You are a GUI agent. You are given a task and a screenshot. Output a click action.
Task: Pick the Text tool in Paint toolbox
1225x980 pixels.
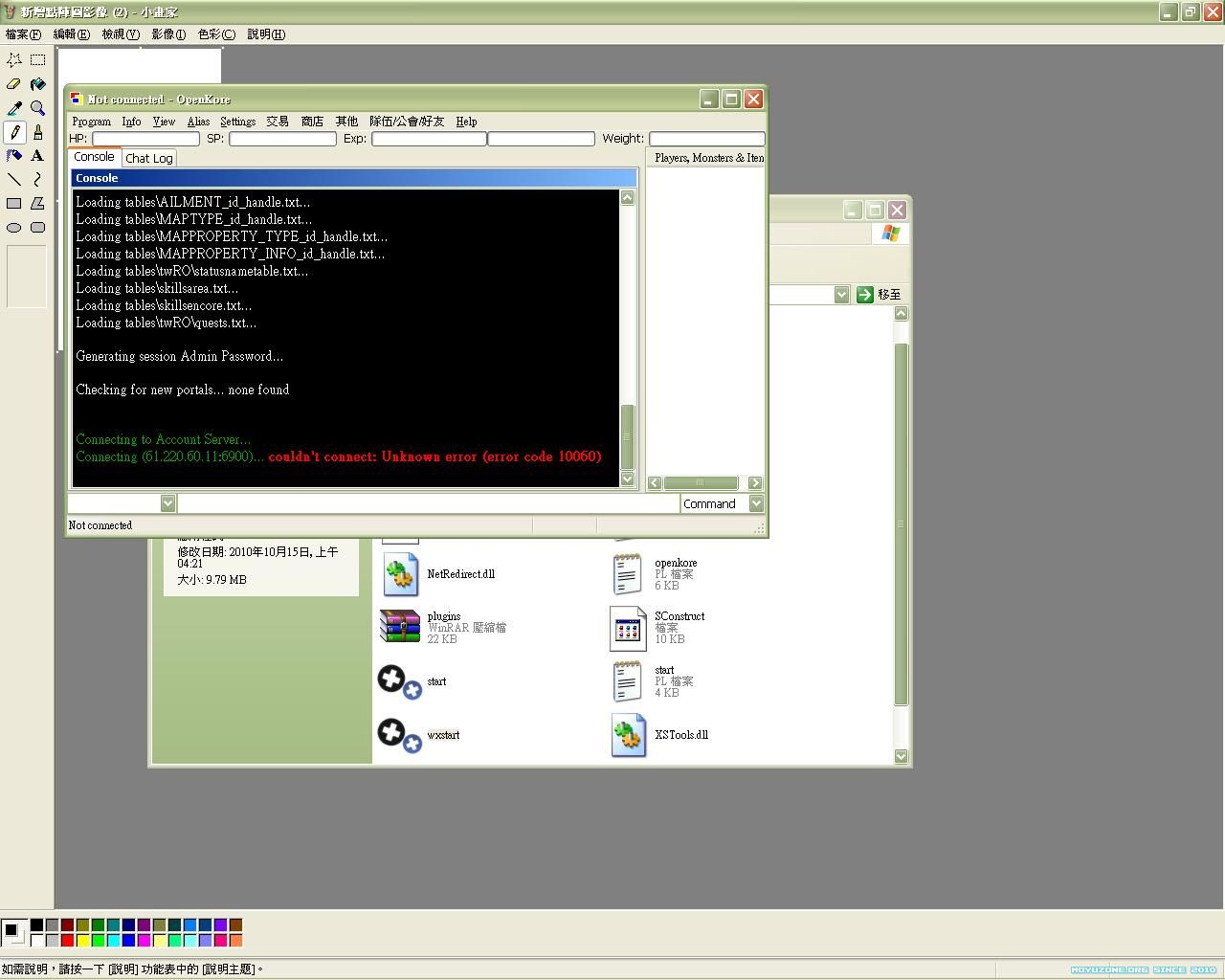37,156
